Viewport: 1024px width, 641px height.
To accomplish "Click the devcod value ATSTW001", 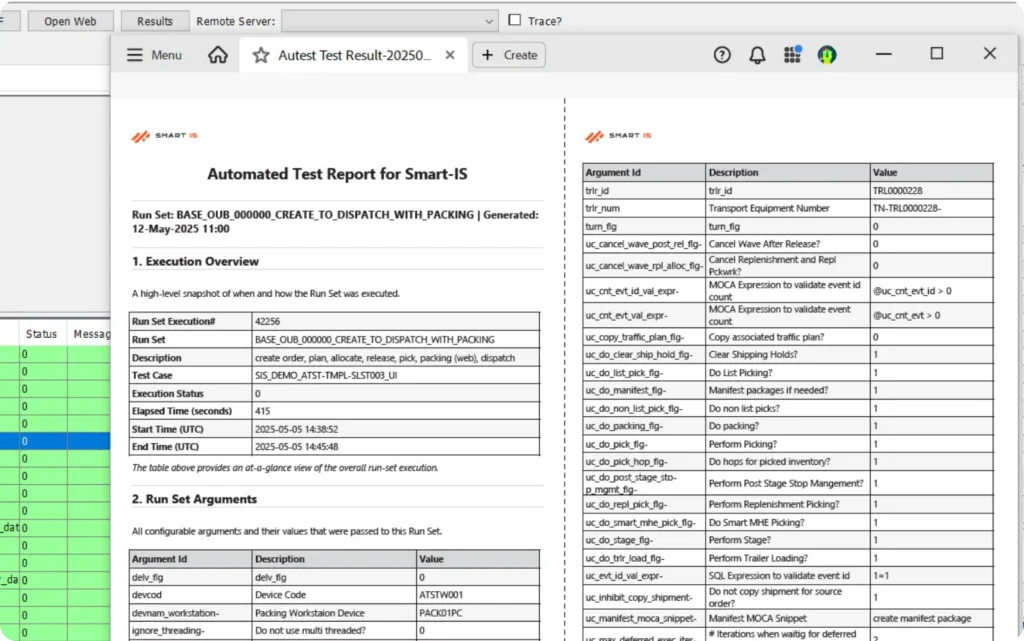I will tap(441, 595).
